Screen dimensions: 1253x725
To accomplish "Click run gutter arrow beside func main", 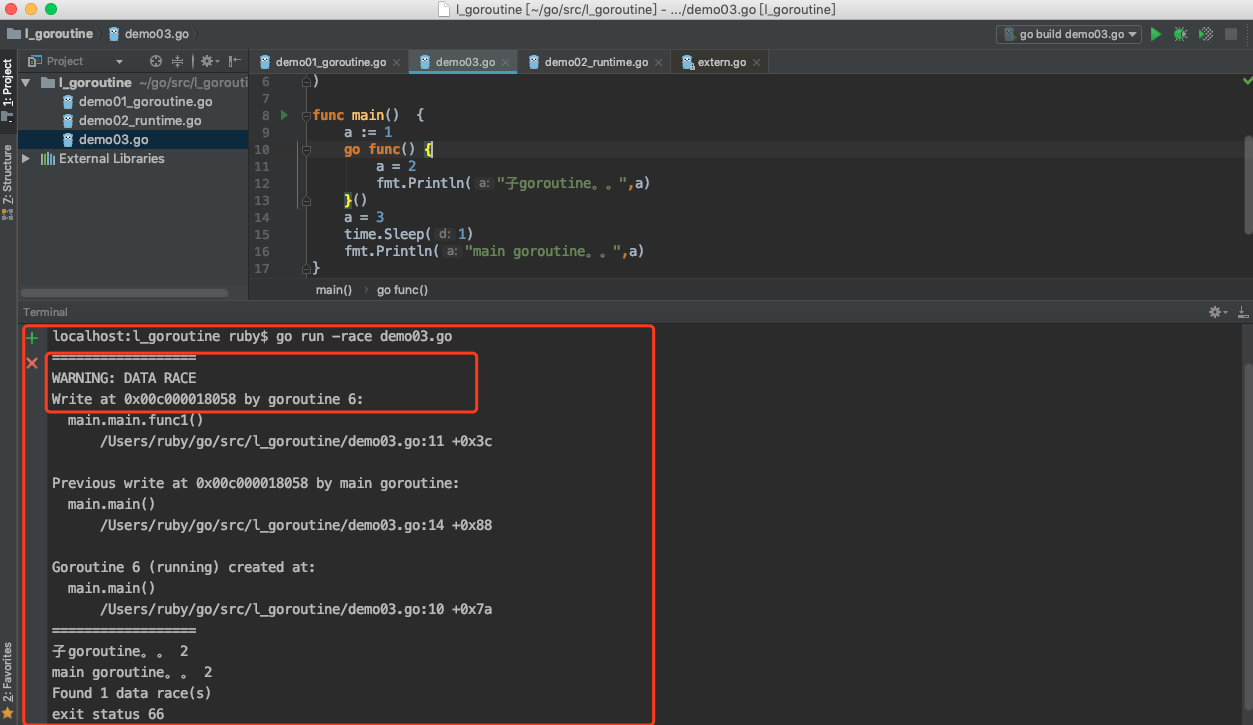I will click(284, 115).
